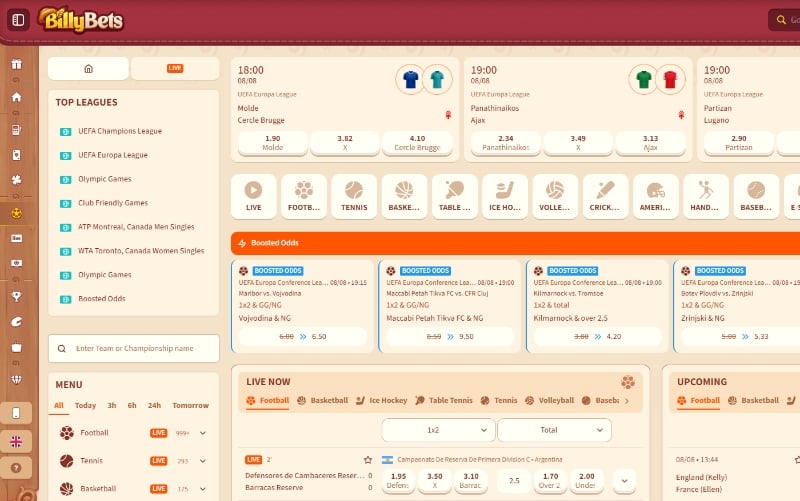Switch Live Now to Basketball tab
The height and width of the screenshot is (501, 800).
[322, 400]
